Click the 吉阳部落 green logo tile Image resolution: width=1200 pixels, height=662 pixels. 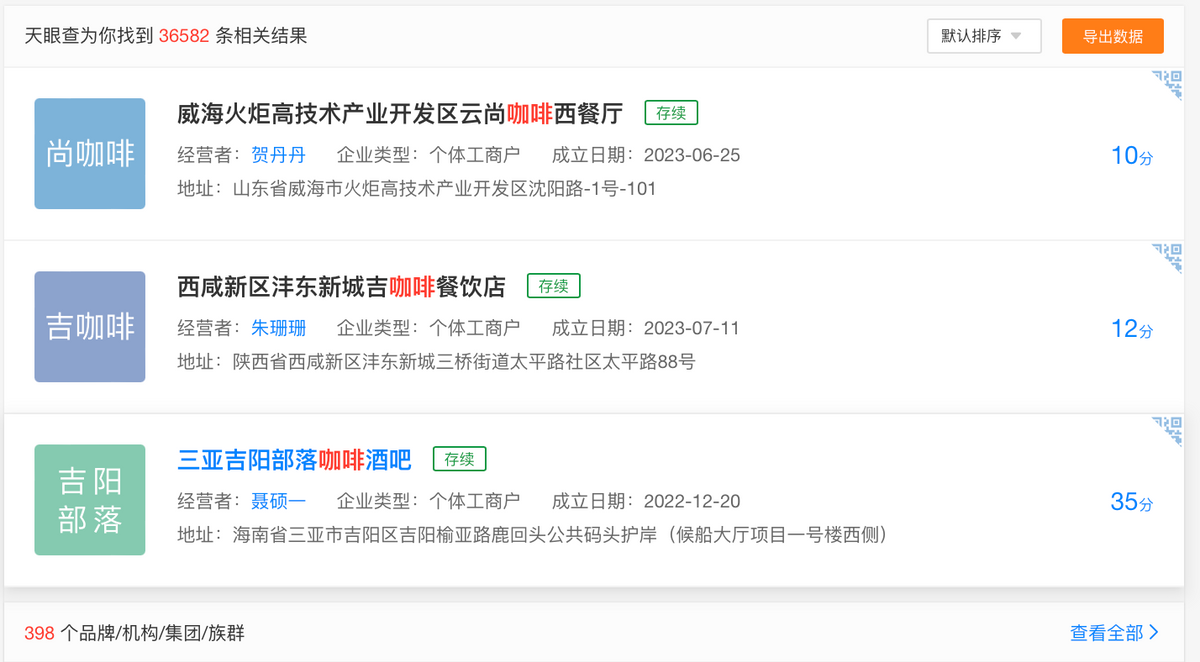(x=90, y=500)
